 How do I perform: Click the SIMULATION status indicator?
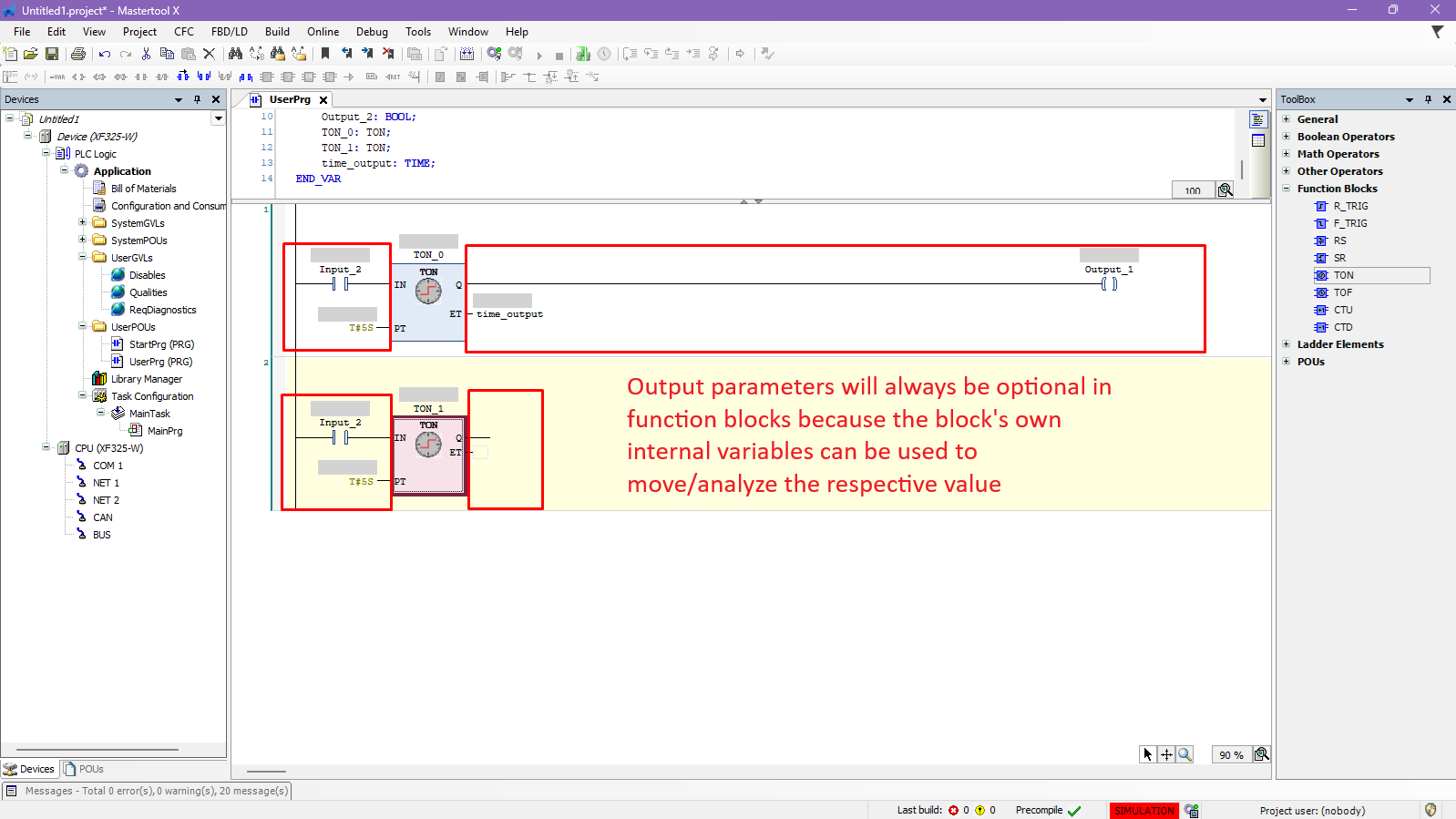point(1143,811)
